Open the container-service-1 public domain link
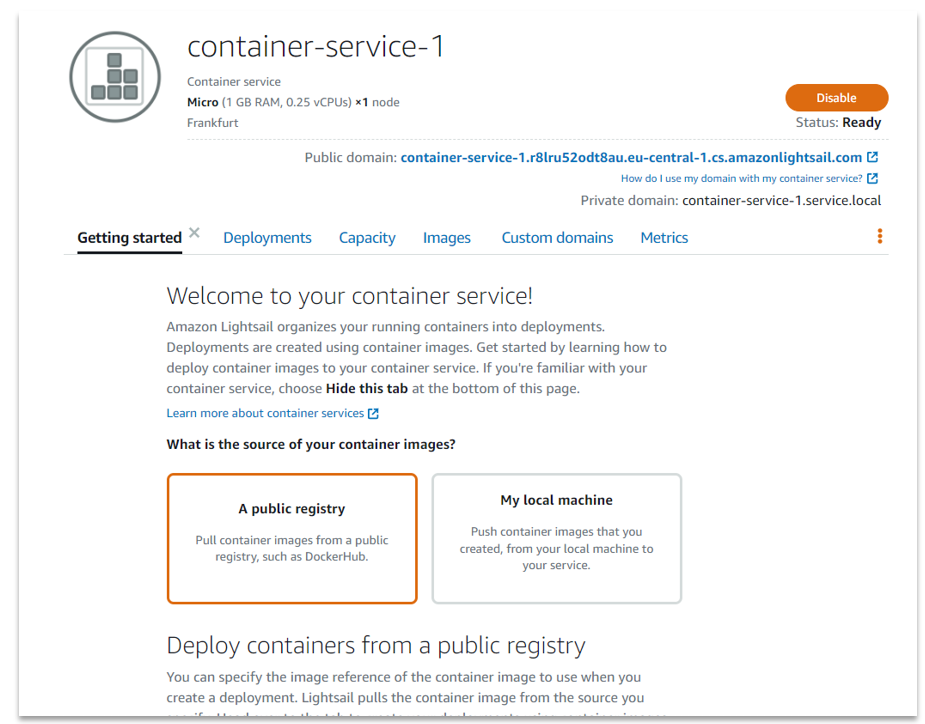925x724 pixels. coord(631,157)
